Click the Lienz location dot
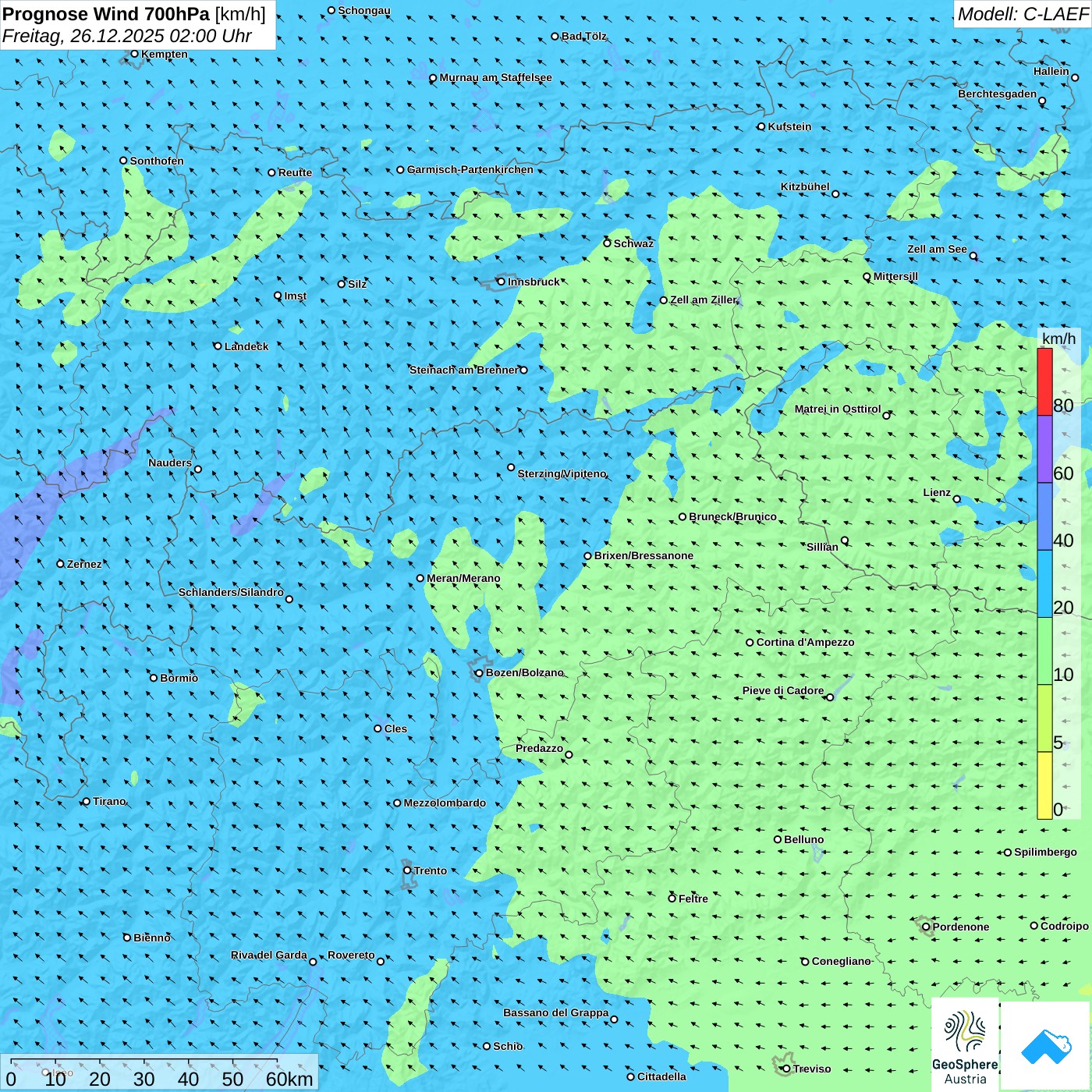The width and height of the screenshot is (1092, 1092). click(957, 499)
